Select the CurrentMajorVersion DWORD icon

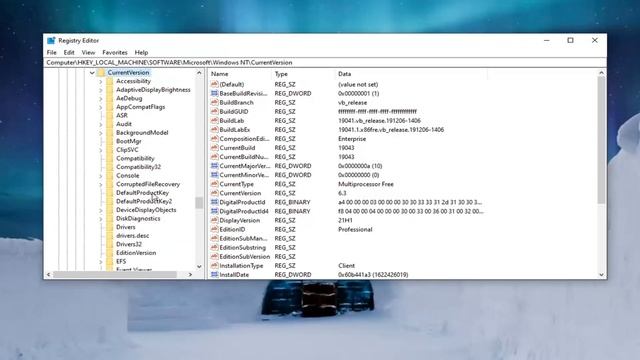[214, 166]
